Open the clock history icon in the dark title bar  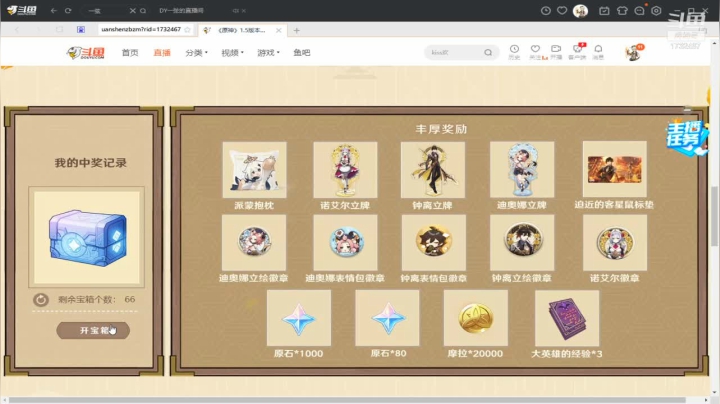click(546, 11)
